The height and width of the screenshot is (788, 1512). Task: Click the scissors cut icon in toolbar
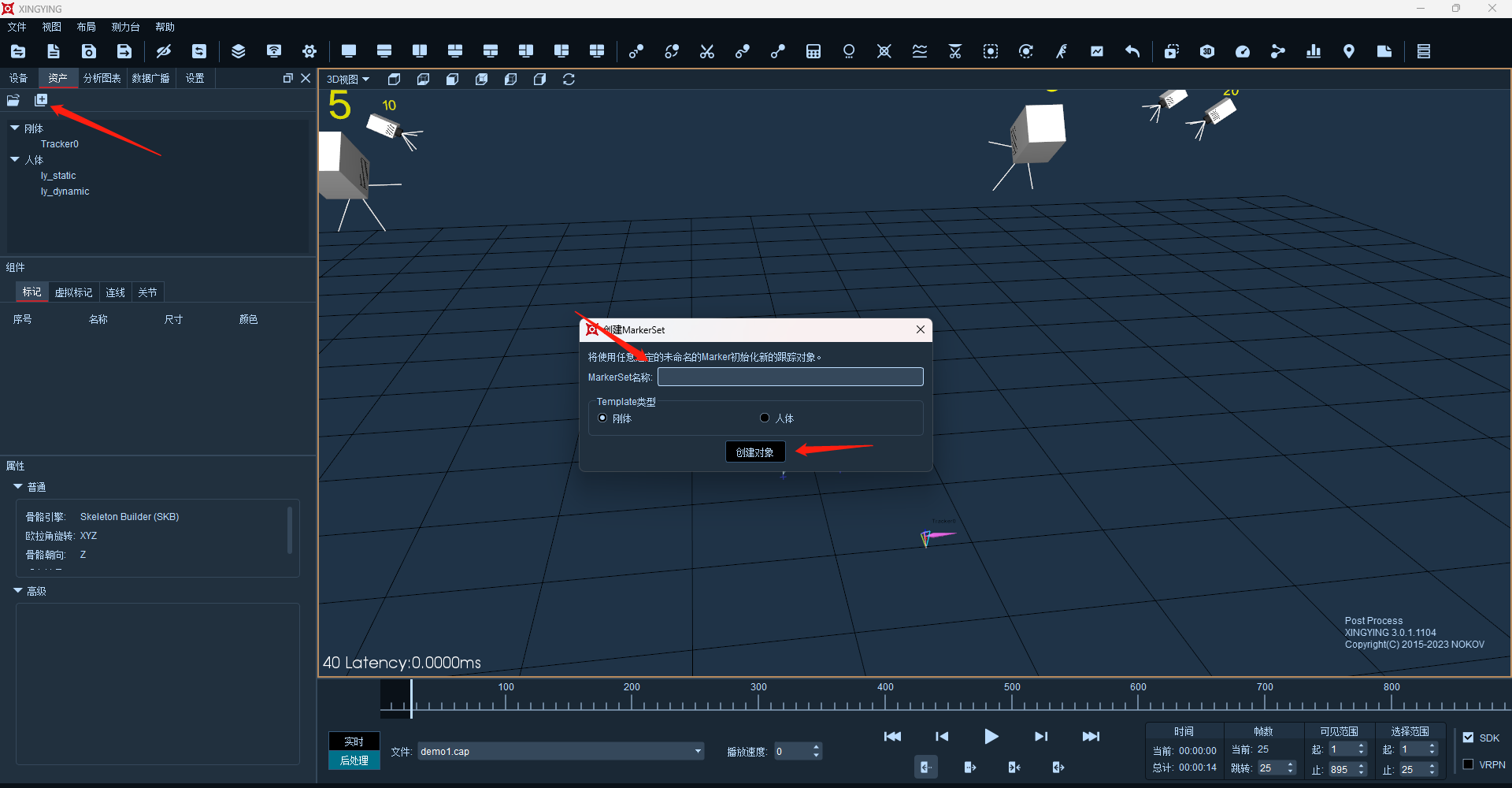coord(707,51)
